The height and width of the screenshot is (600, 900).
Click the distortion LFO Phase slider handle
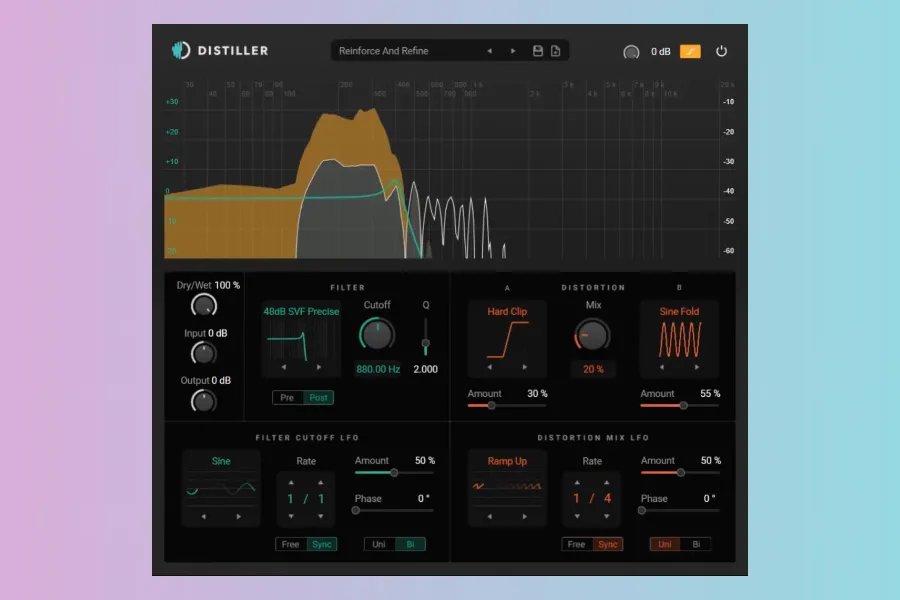[642, 510]
